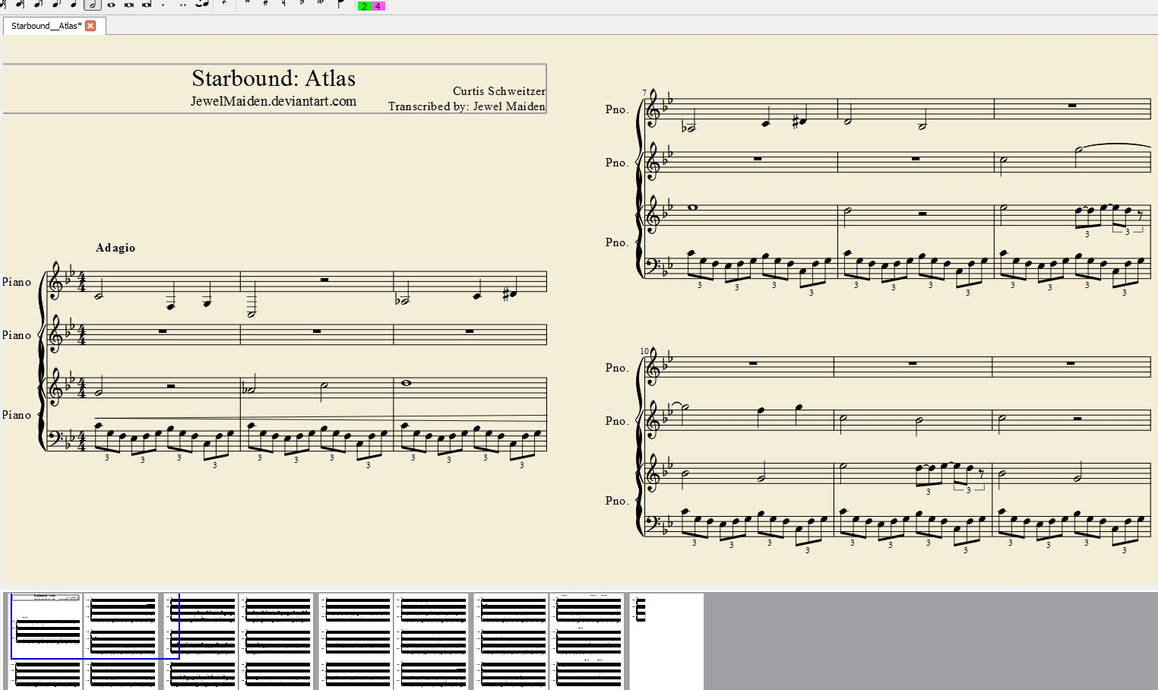Select the whole note duration
The height and width of the screenshot is (690, 1158).
(112, 4)
